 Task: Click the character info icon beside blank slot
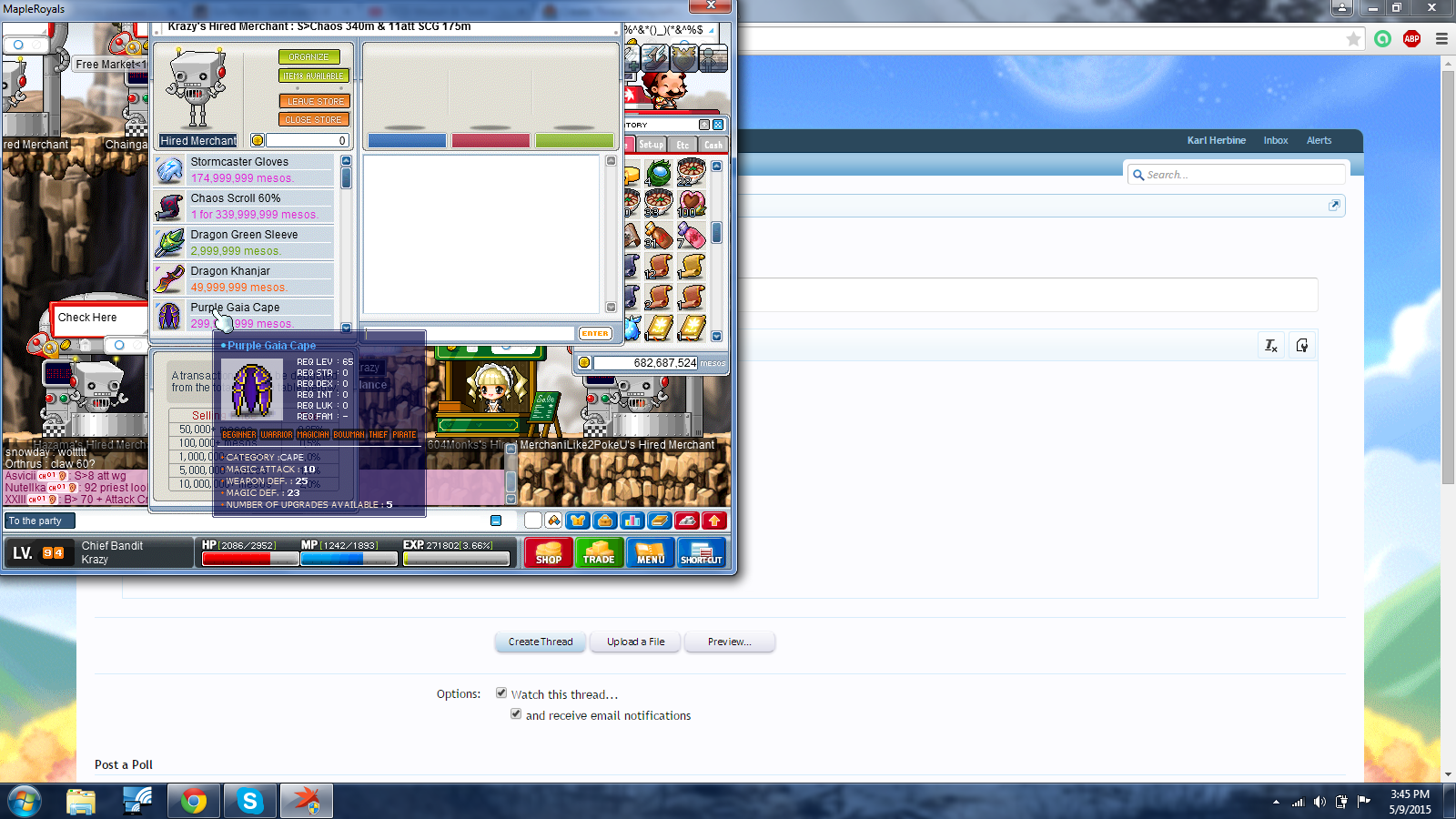pos(553,521)
